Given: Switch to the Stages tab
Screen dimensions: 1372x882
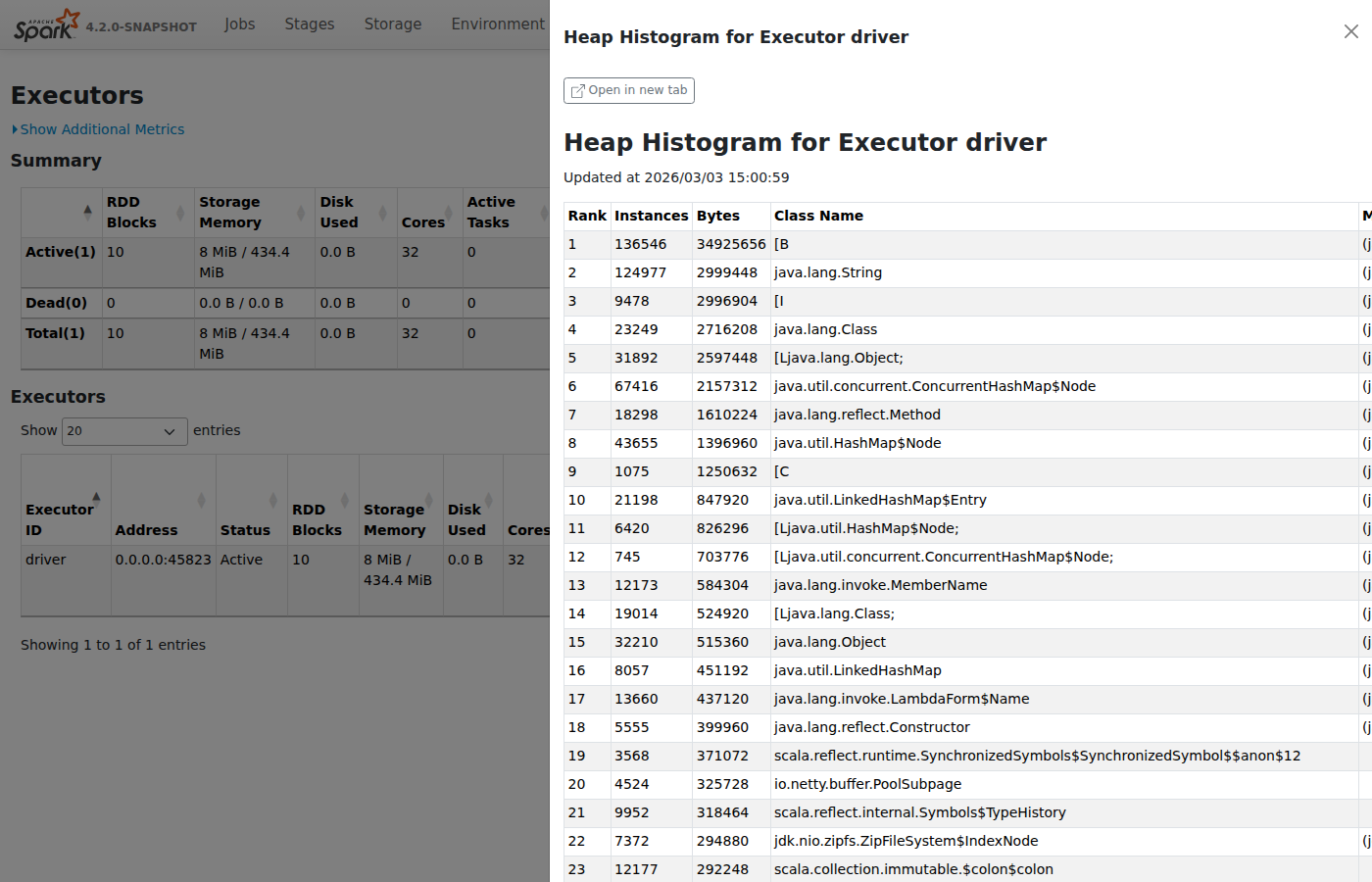Looking at the screenshot, I should pos(310,24).
